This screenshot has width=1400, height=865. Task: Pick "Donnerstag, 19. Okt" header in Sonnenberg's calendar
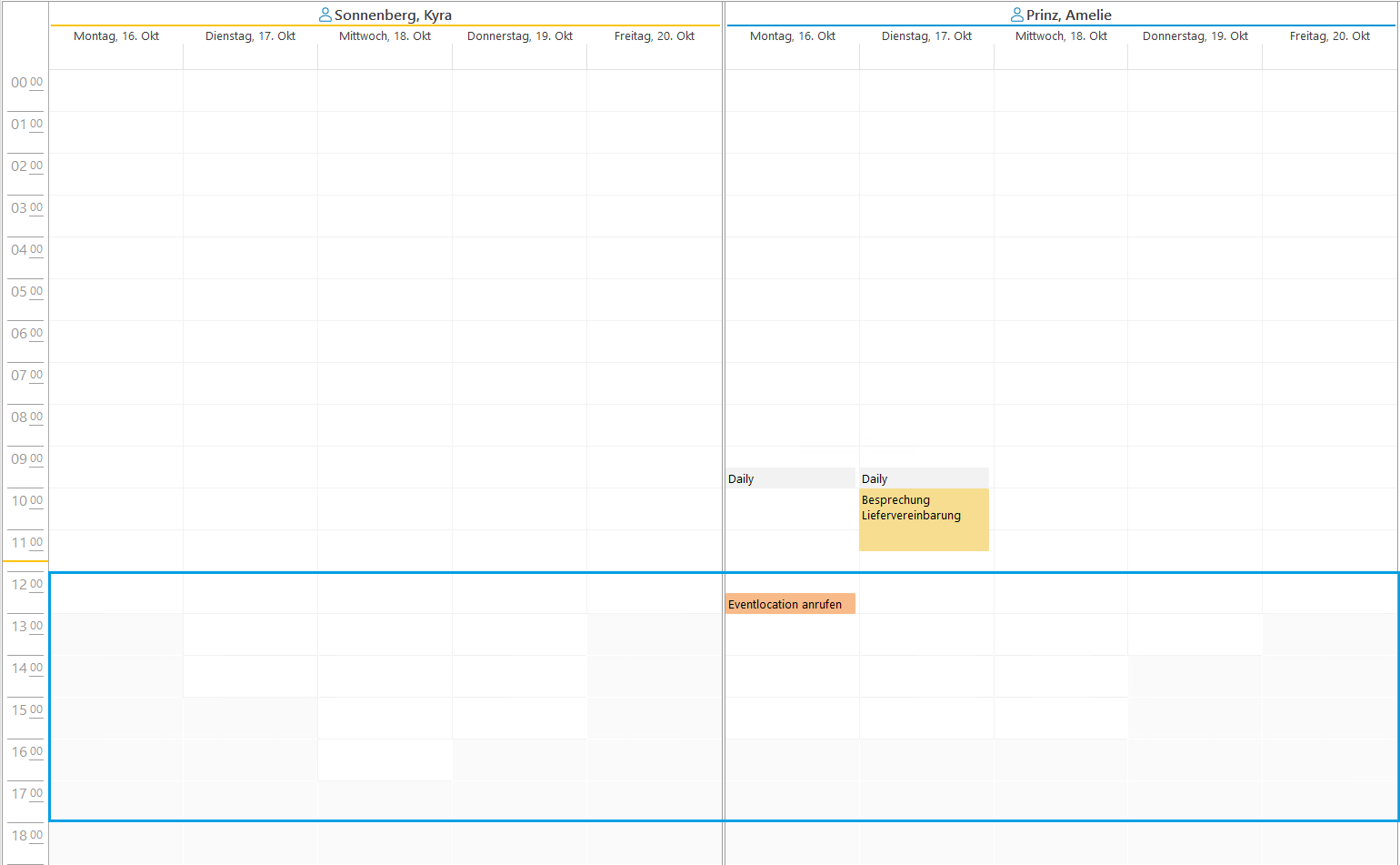click(520, 36)
